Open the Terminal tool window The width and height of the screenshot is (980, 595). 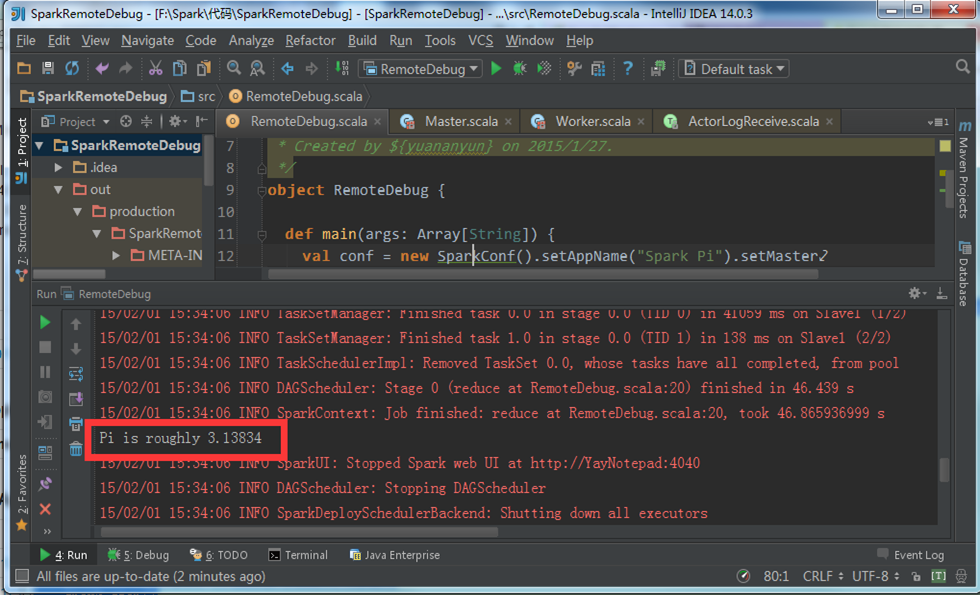[298, 555]
